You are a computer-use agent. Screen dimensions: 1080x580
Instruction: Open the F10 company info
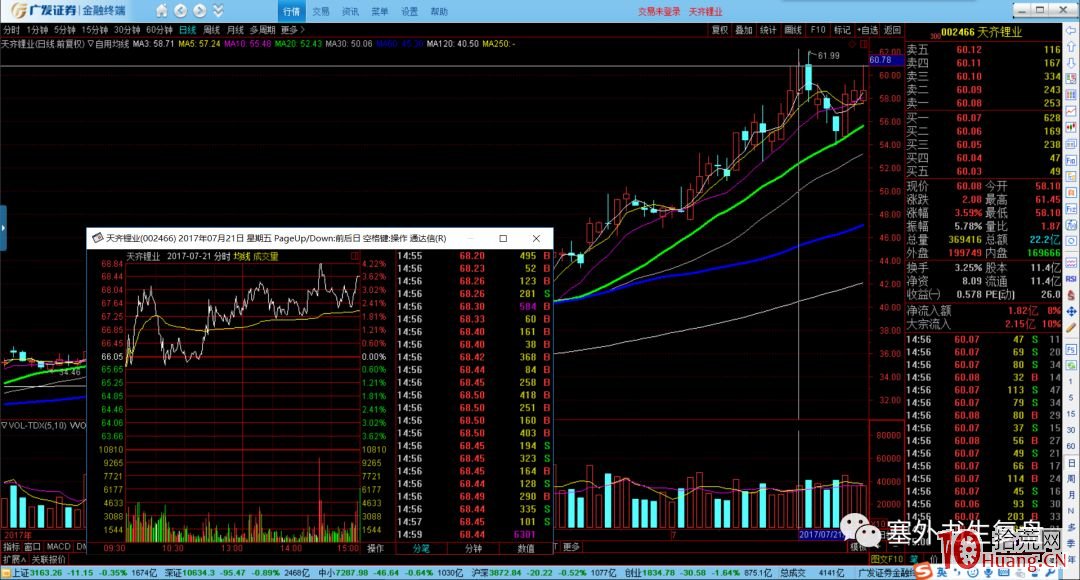click(x=818, y=30)
